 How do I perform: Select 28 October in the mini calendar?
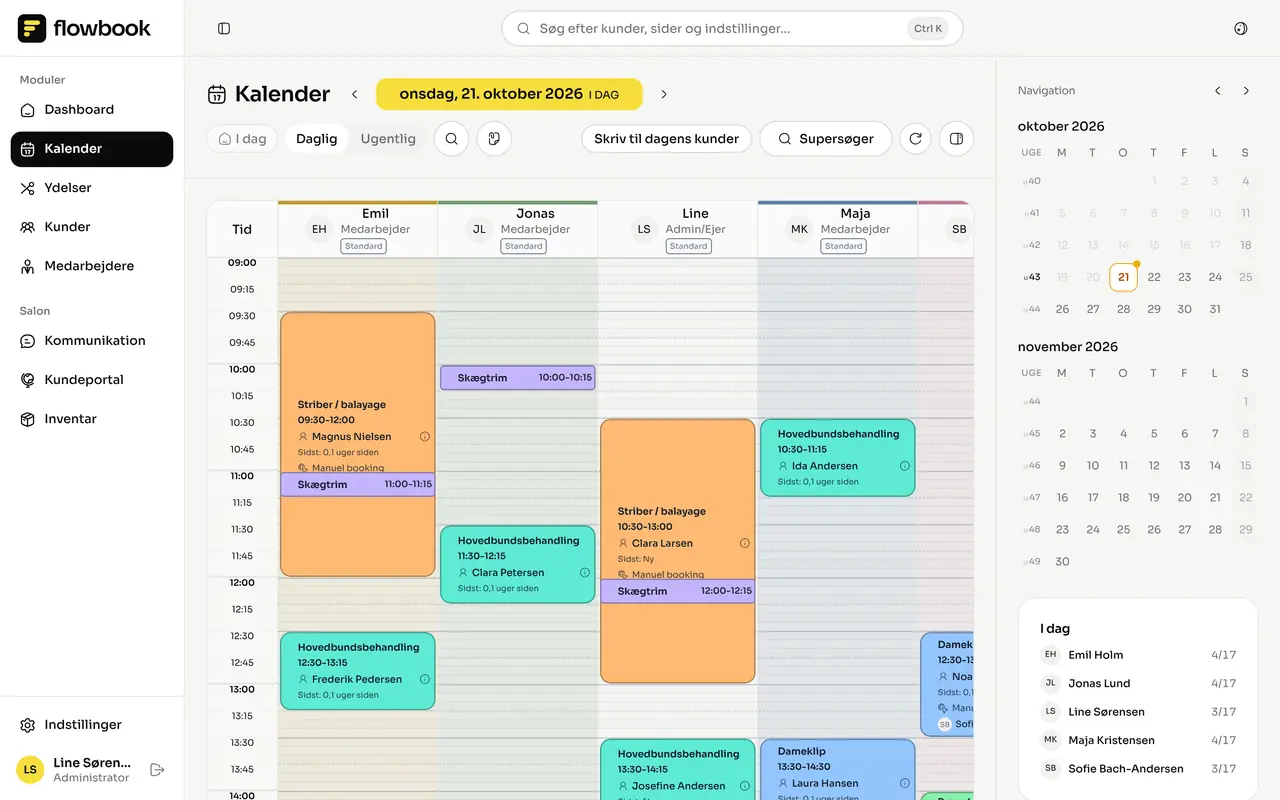pyautogui.click(x=1124, y=309)
